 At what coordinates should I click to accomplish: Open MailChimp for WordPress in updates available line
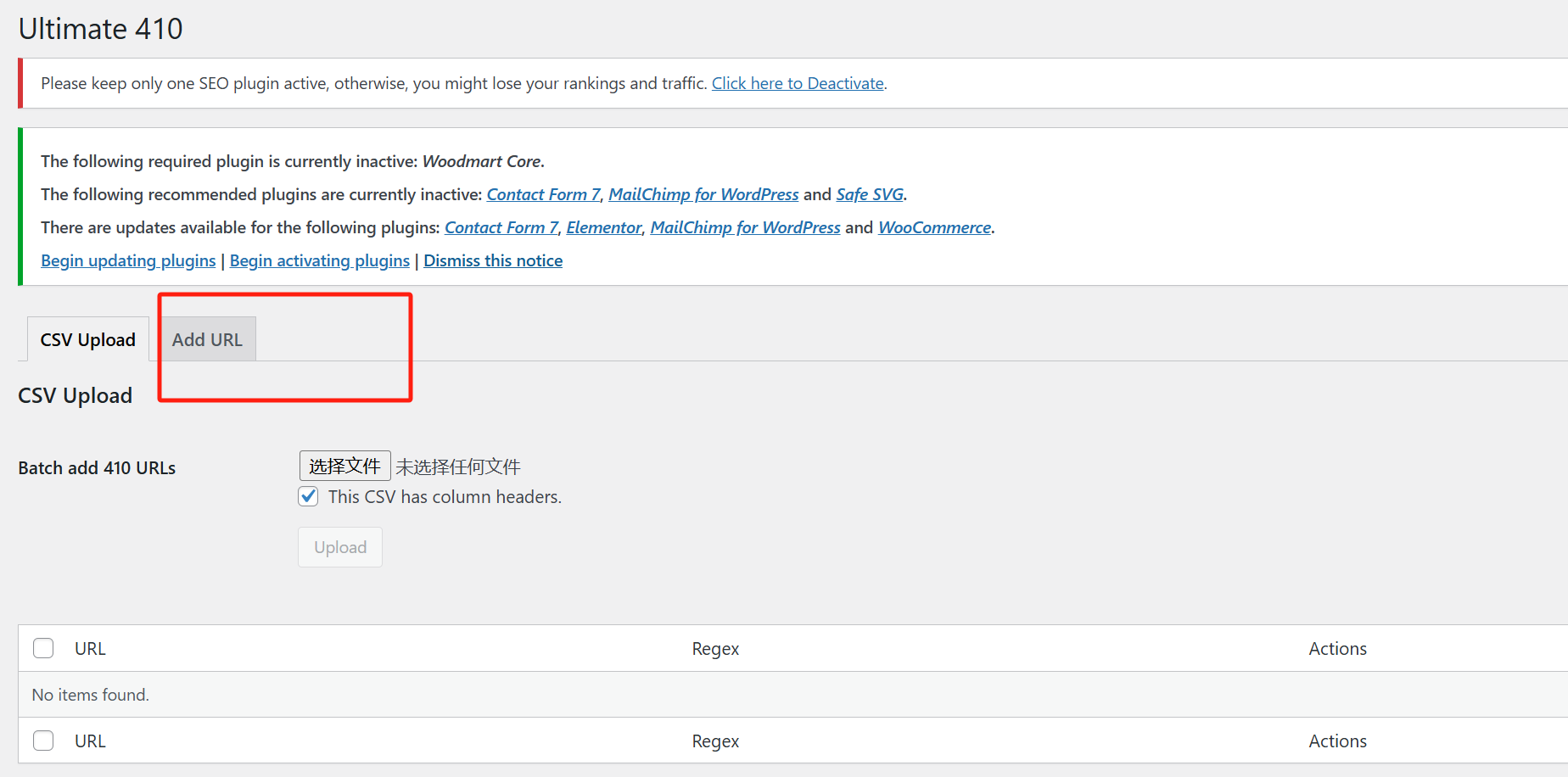[x=745, y=227]
